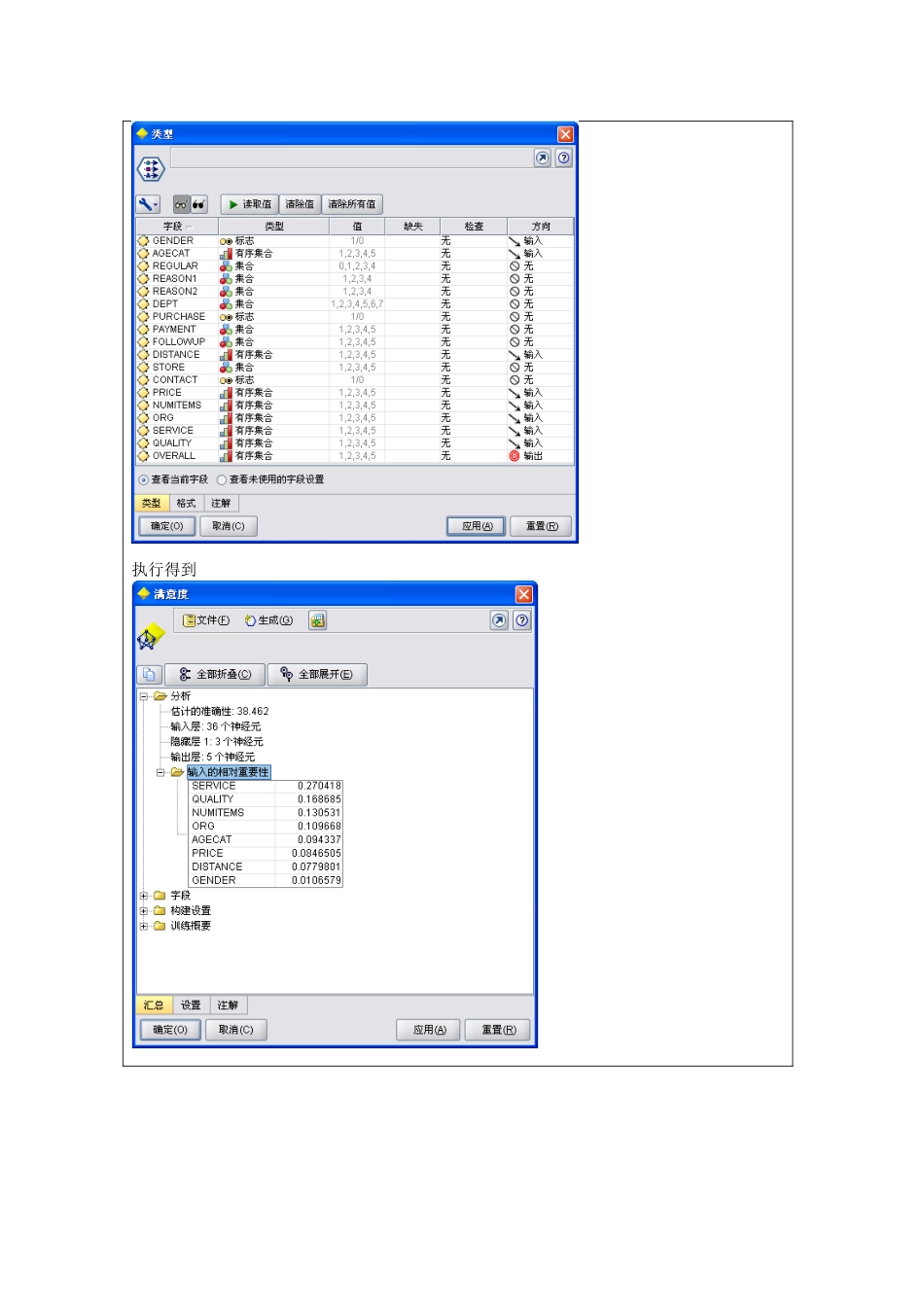Screen dimensions: 924x1307
Task: Click the 清除所有值 clear all values button
Action: click(x=352, y=204)
